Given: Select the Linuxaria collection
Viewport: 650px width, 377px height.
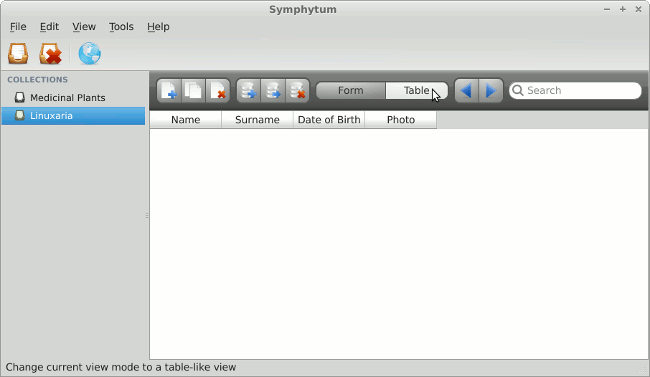Looking at the screenshot, I should point(73,116).
